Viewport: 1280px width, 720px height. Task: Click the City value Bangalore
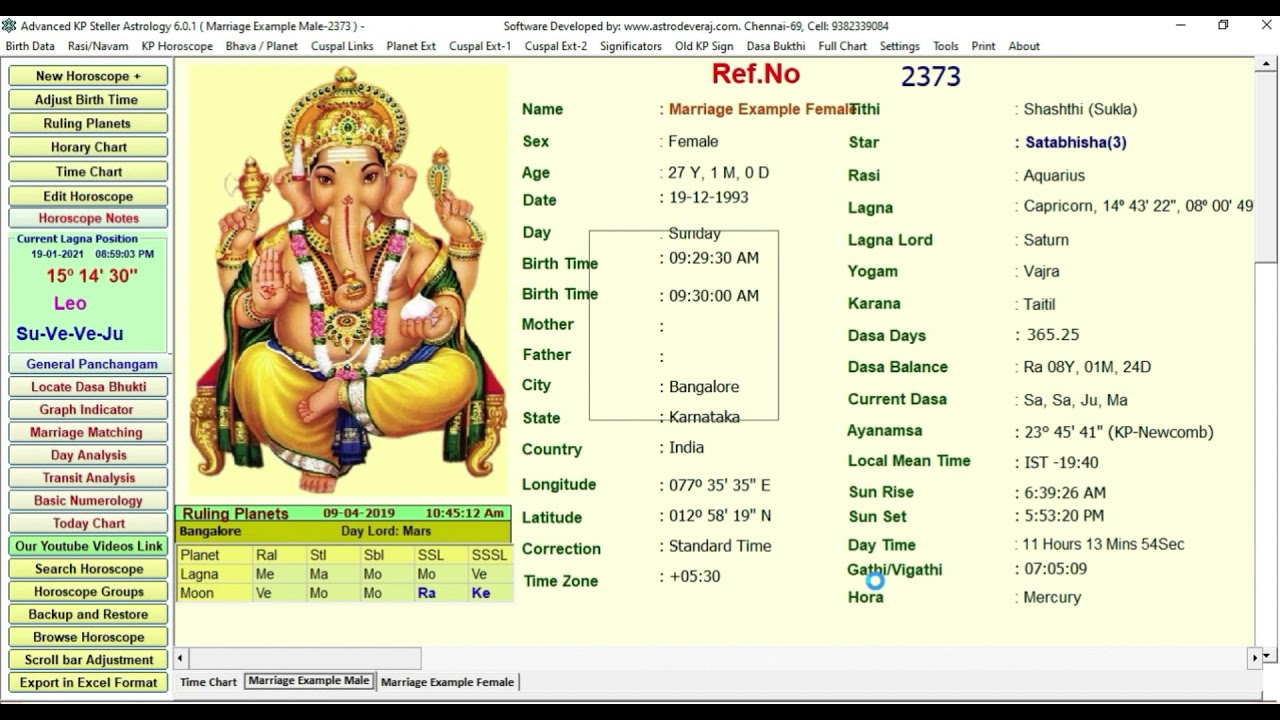704,387
